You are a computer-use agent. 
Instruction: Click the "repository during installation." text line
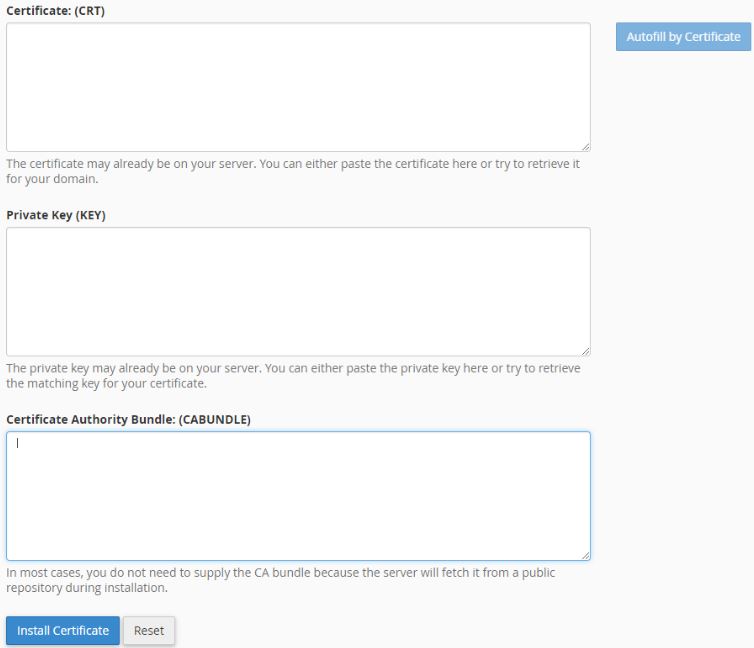pos(87,587)
